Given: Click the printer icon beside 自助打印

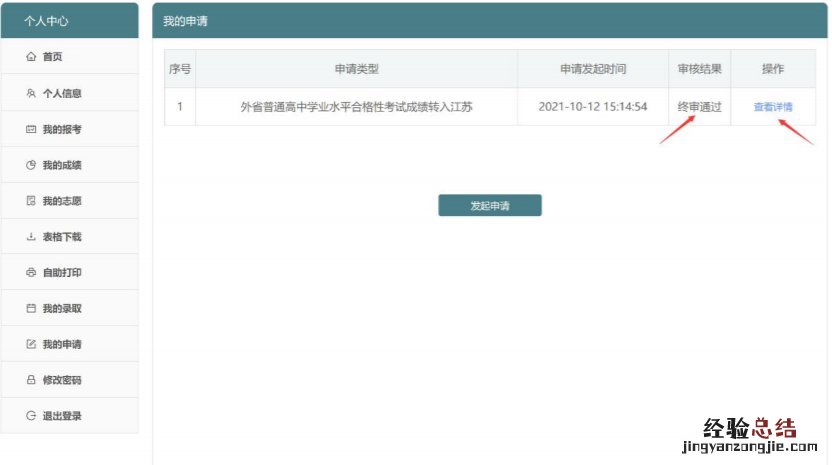Looking at the screenshot, I should [x=31, y=273].
